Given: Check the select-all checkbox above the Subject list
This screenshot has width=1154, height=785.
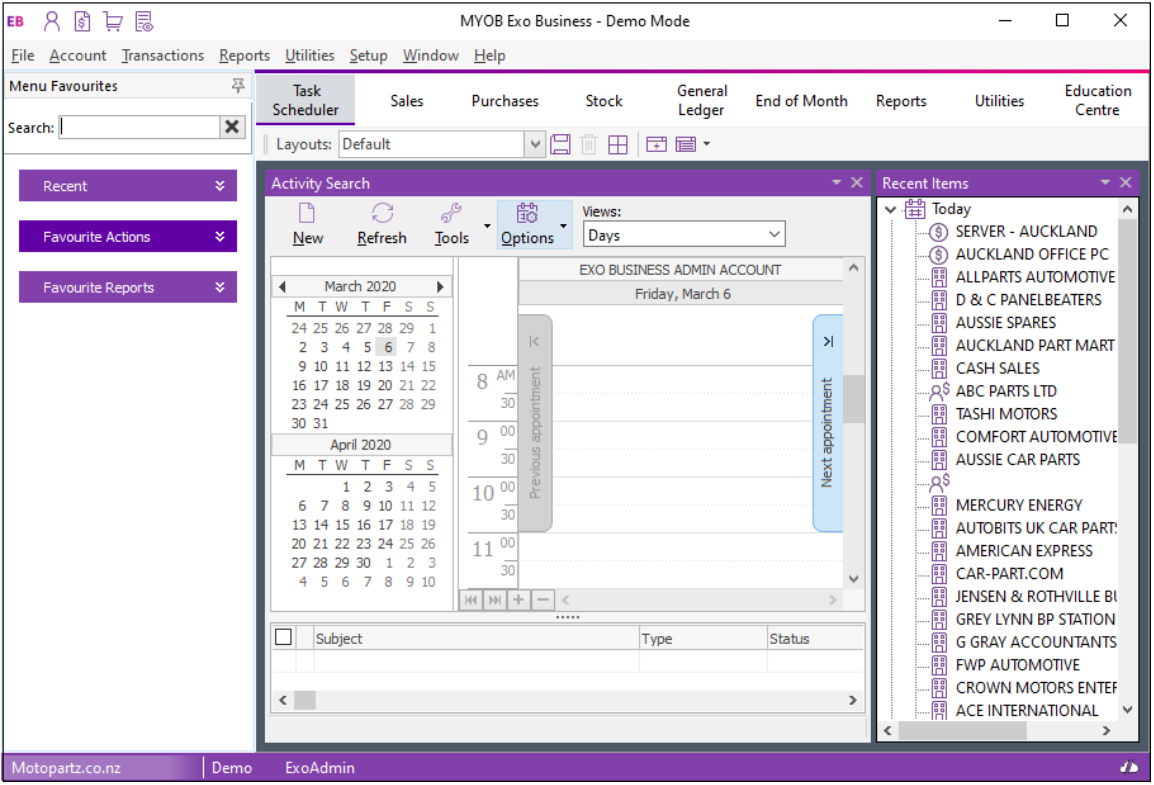Looking at the screenshot, I should (x=283, y=636).
